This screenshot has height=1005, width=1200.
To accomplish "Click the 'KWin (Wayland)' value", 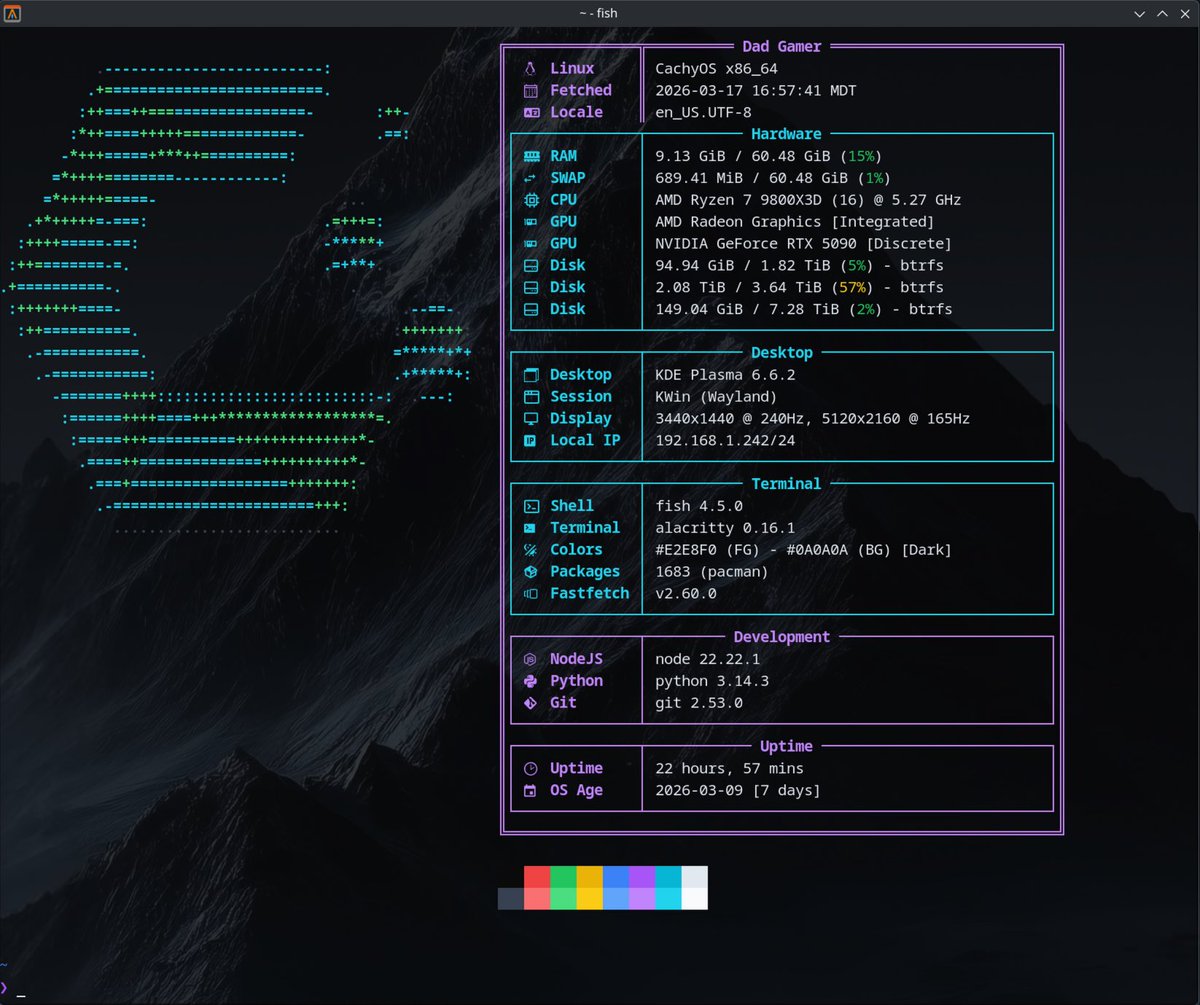I will click(716, 397).
